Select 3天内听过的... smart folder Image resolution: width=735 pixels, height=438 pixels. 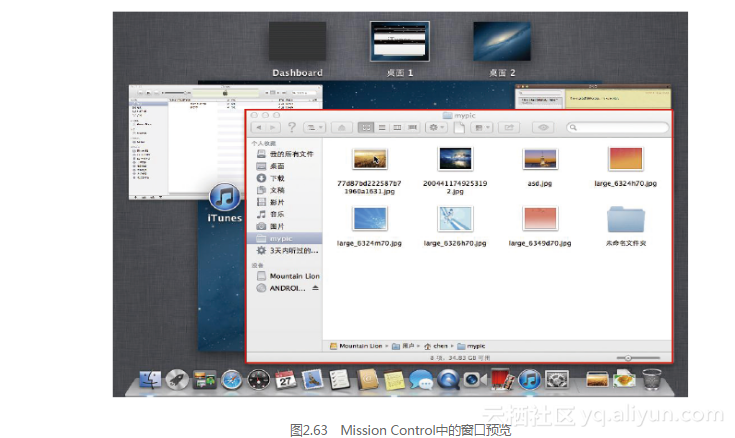(x=285, y=250)
